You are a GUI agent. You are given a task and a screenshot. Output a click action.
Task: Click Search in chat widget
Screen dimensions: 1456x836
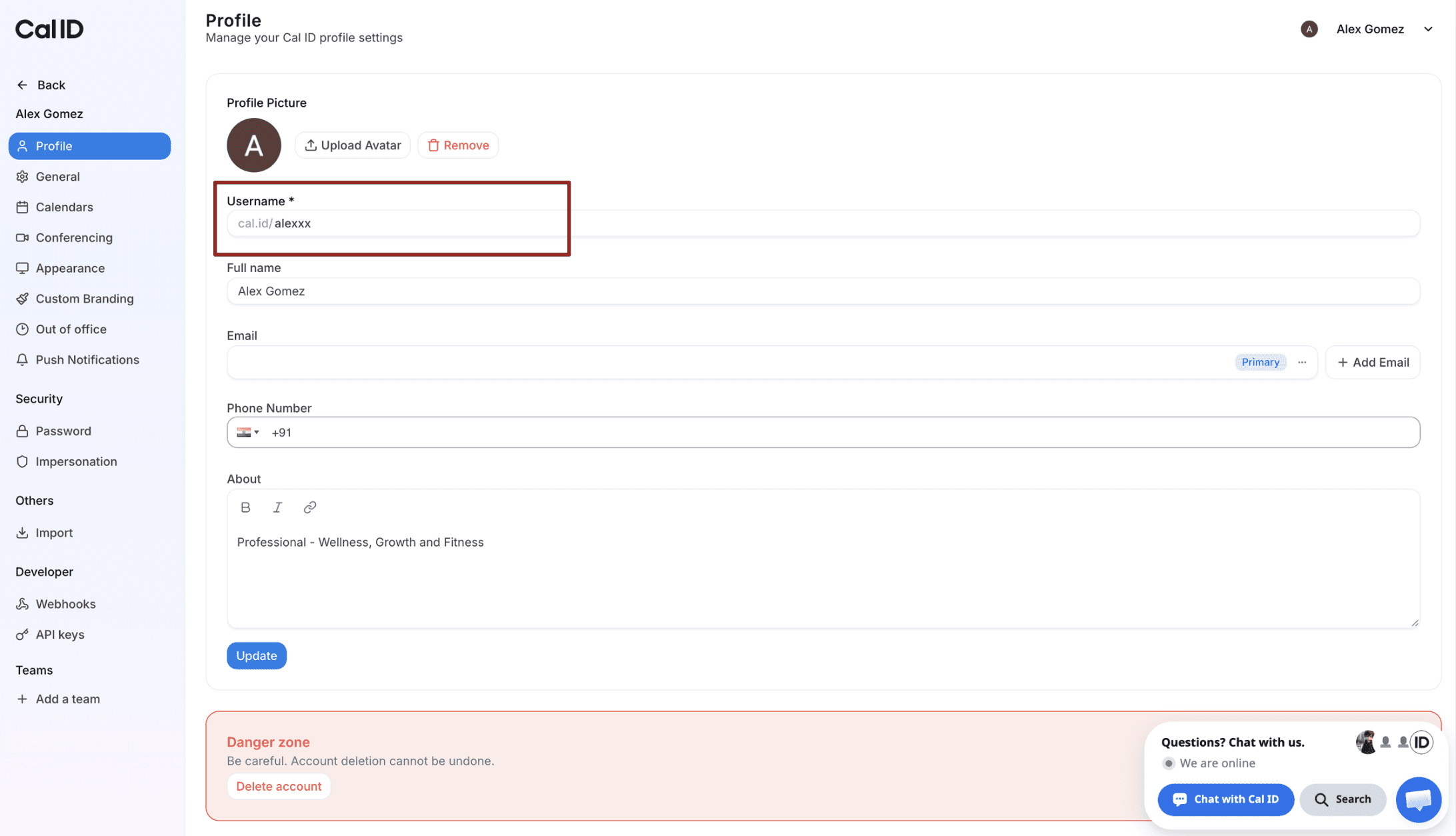tap(1342, 799)
